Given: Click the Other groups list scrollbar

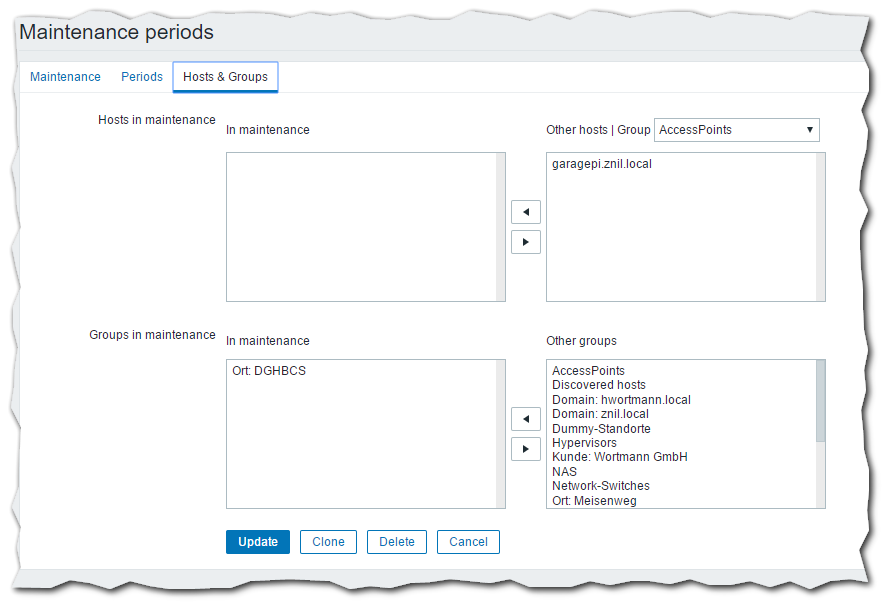Looking at the screenshot, I should click(x=821, y=400).
